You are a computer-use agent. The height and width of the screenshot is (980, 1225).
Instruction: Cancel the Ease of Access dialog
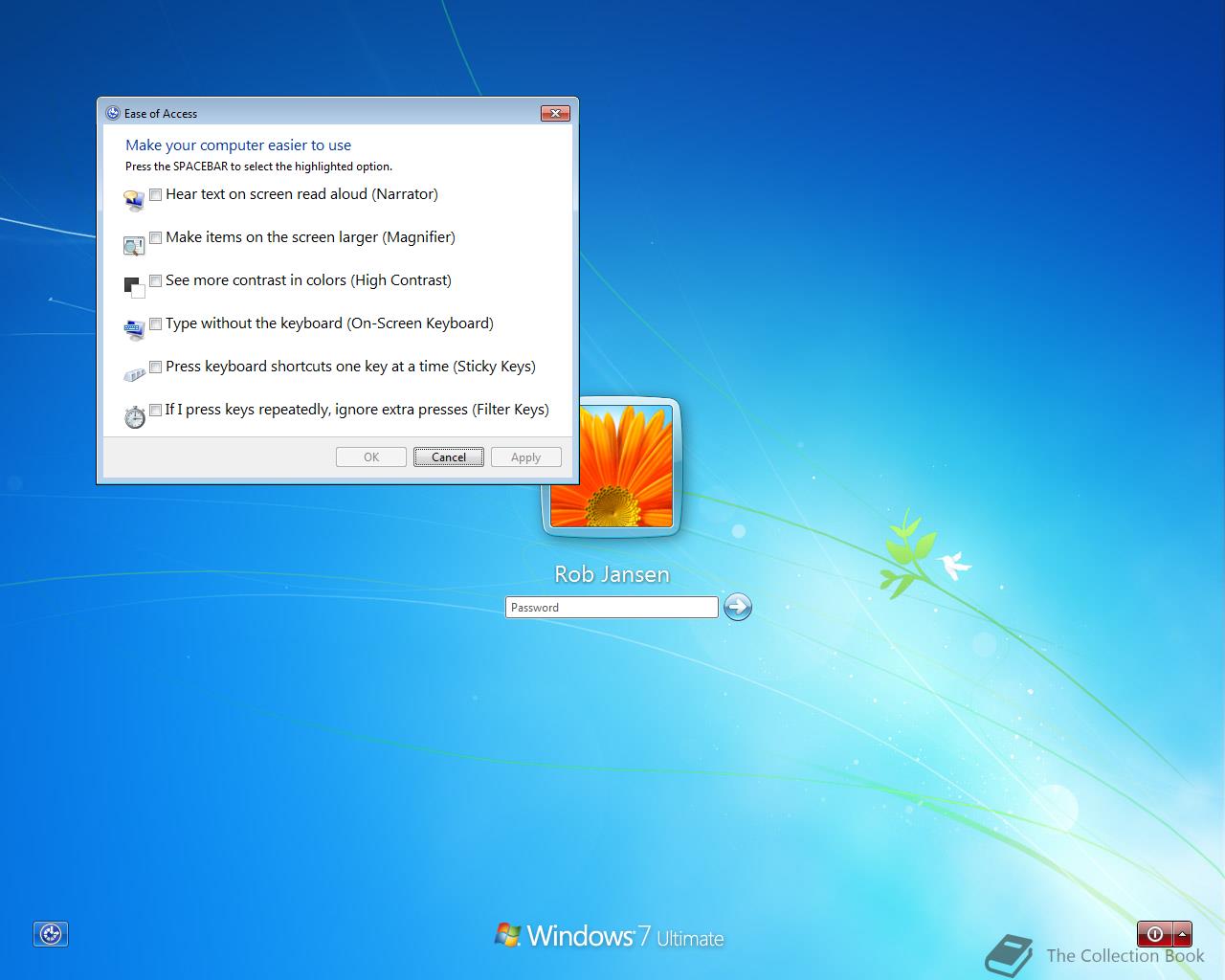point(449,457)
